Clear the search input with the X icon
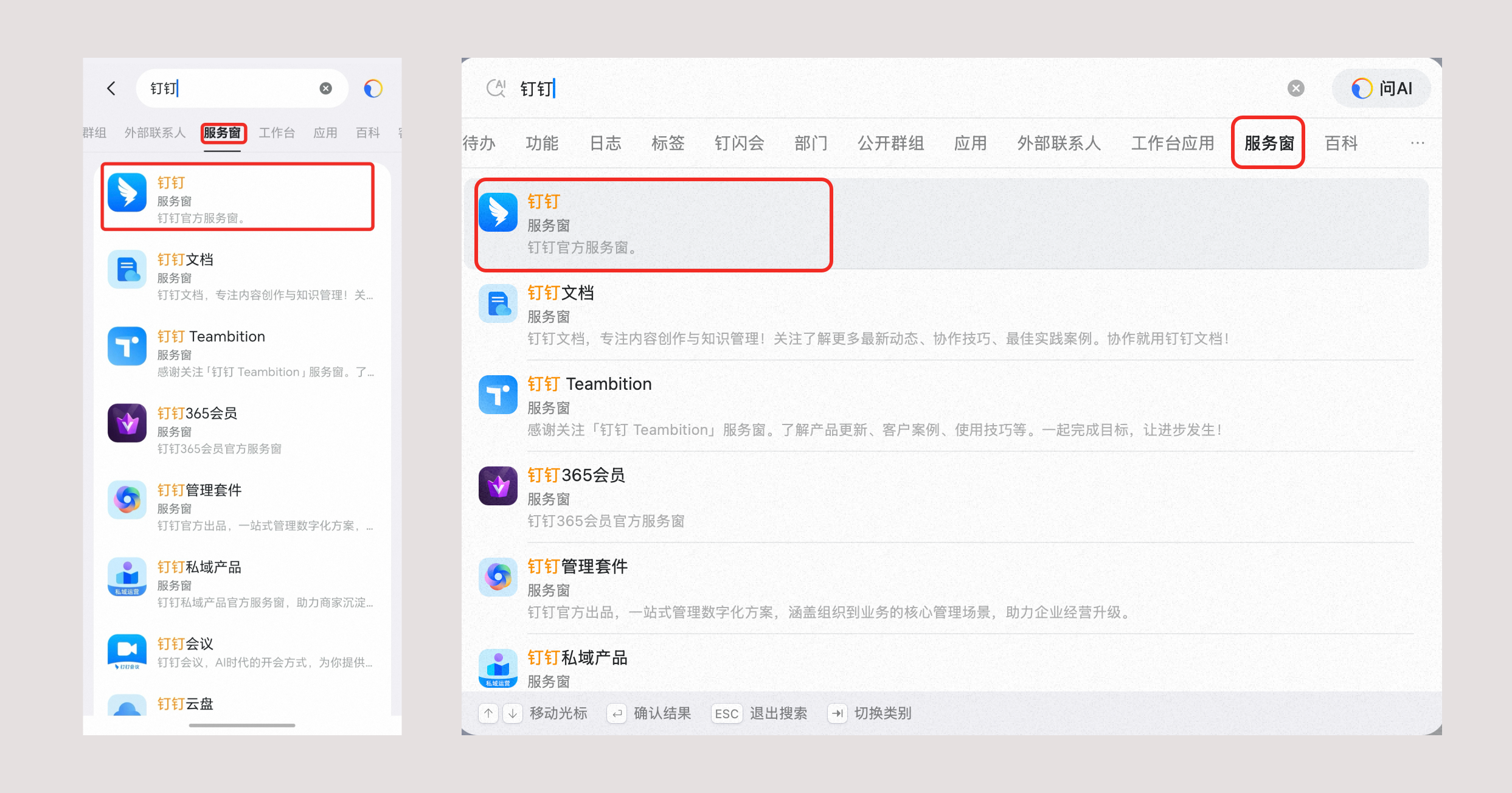The image size is (1512, 793). click(x=1295, y=88)
